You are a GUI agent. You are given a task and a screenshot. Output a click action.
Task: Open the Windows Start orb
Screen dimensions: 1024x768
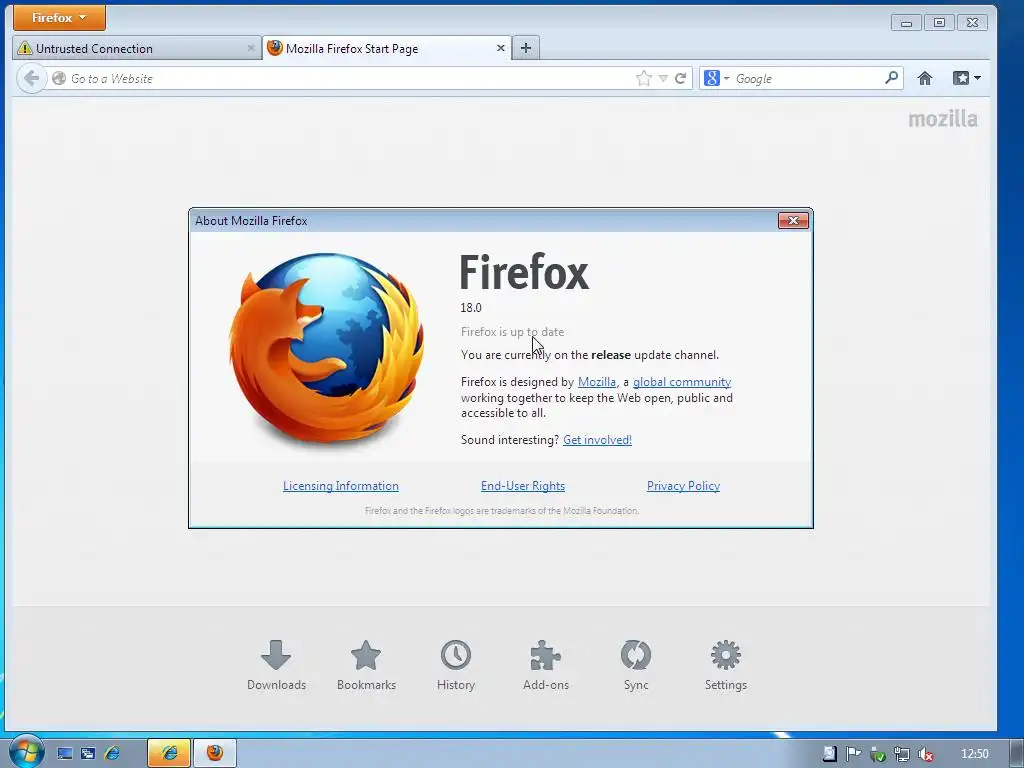pos(26,752)
